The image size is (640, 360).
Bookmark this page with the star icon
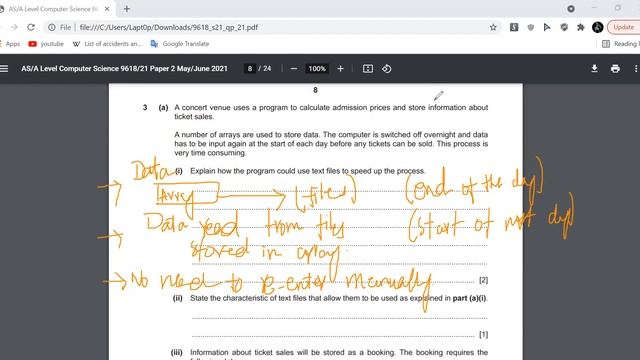[x=493, y=27]
